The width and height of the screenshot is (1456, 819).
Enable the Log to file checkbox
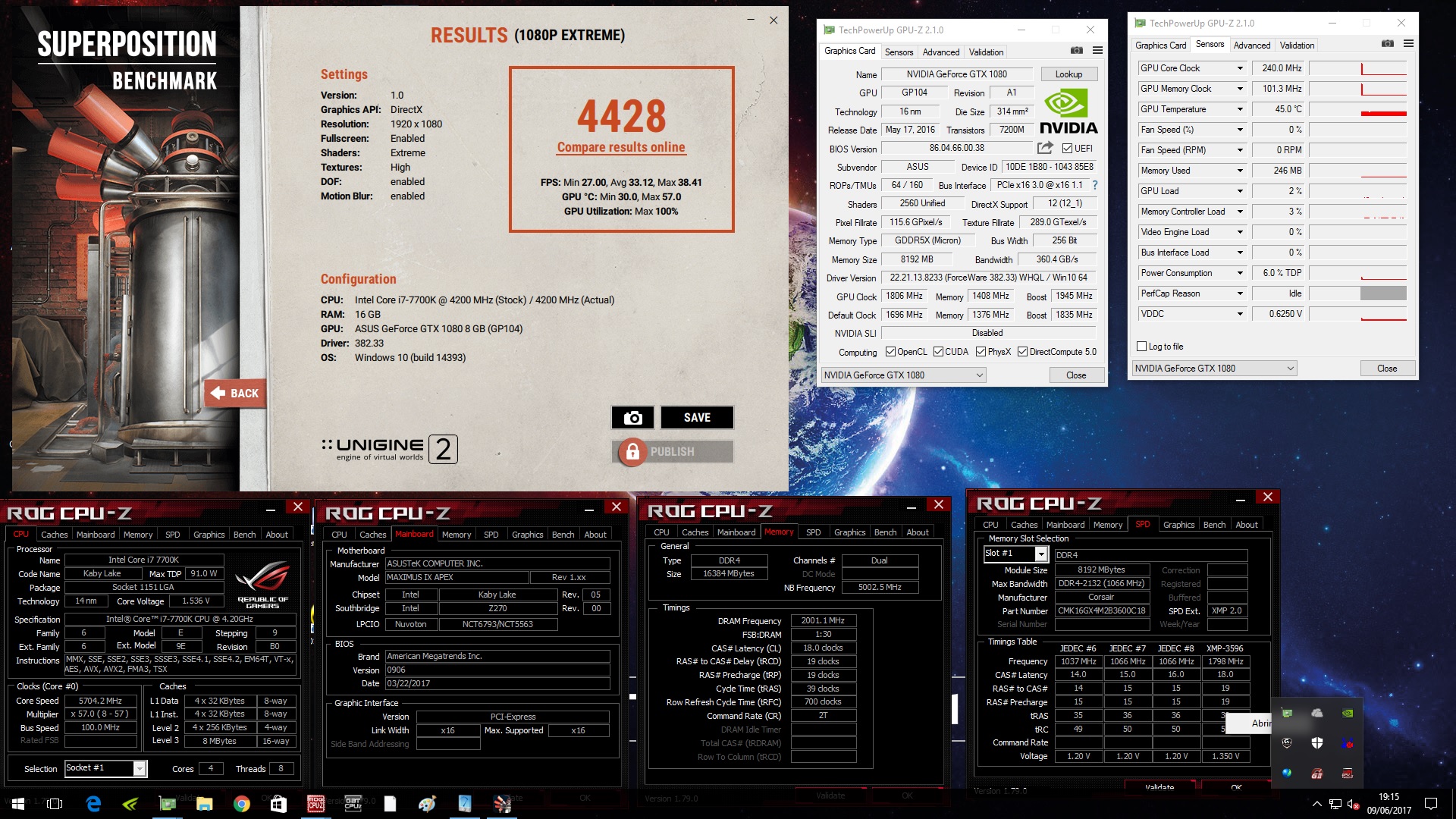click(1141, 347)
